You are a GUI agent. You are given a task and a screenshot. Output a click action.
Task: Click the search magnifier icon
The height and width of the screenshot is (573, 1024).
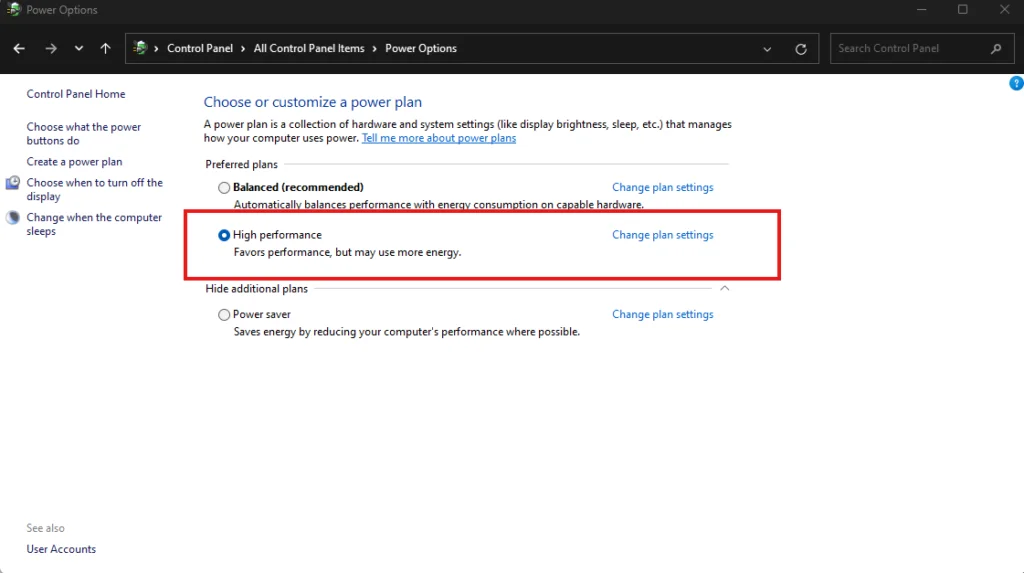tap(996, 48)
